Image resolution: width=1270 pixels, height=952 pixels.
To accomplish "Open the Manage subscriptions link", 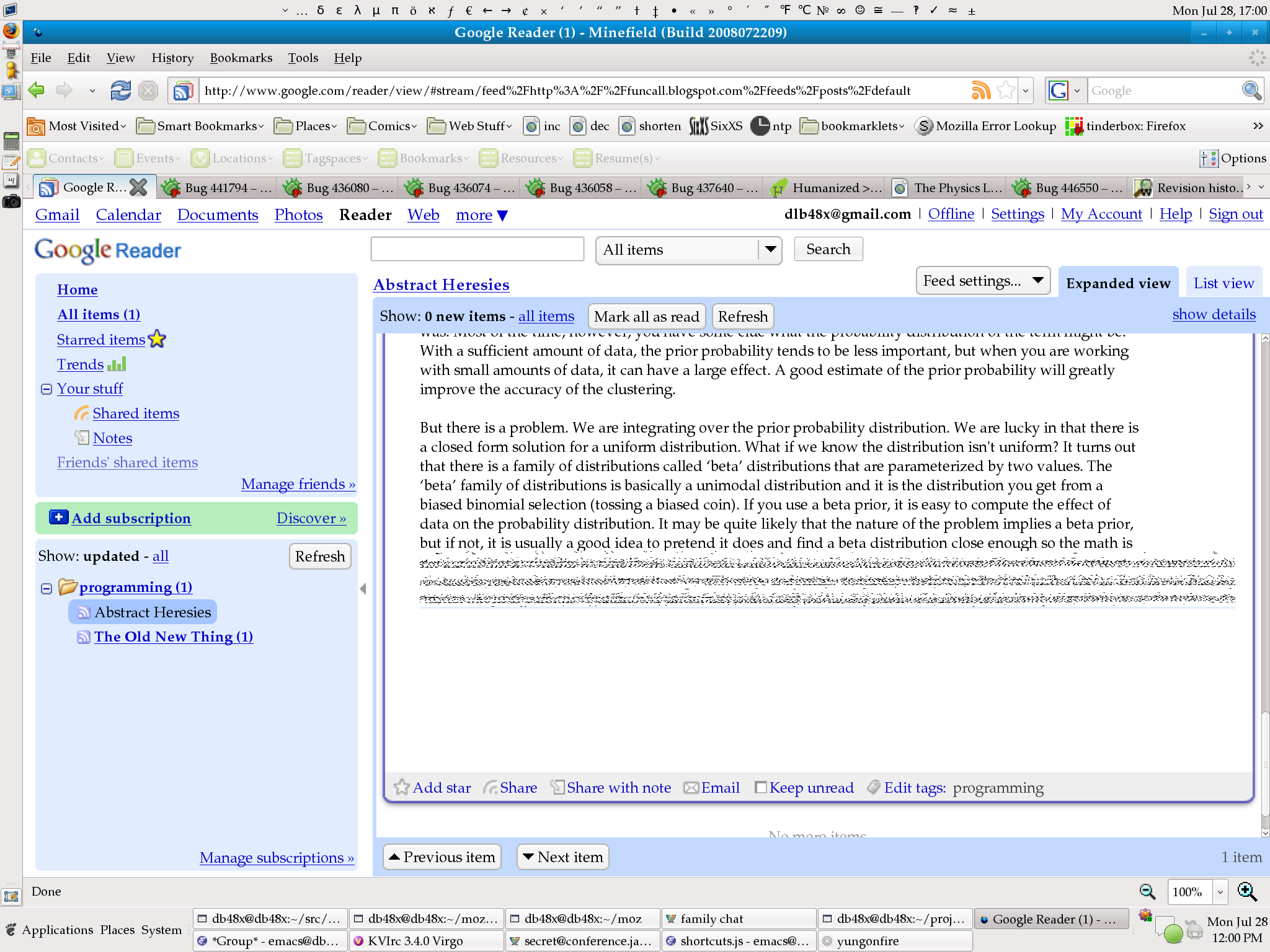I will [x=277, y=858].
